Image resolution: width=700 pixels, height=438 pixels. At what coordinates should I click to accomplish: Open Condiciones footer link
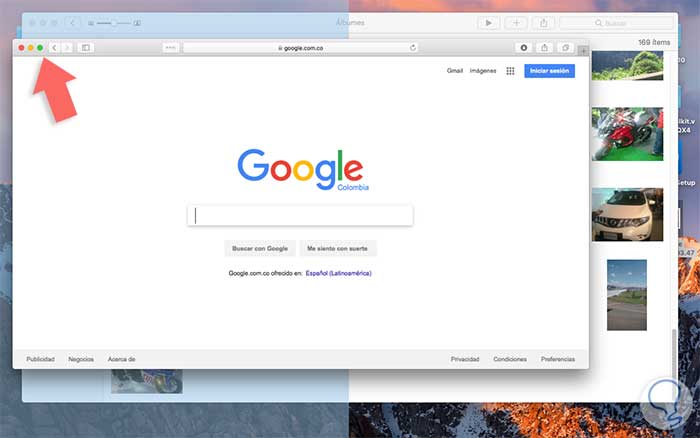(x=510, y=359)
